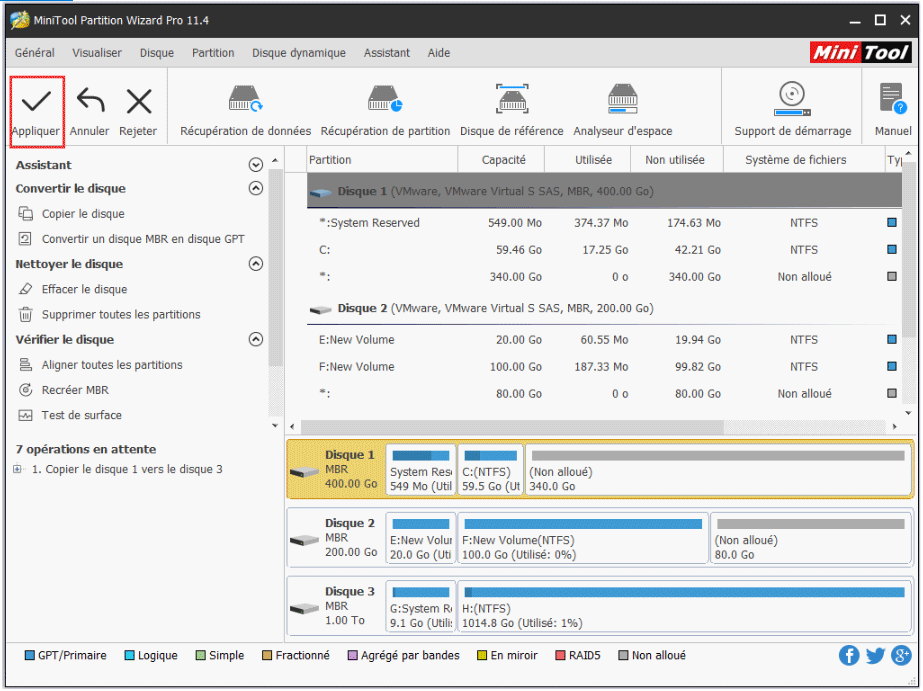
Task: Click Supprimer toutes les partitions trash icon
Action: 25,314
